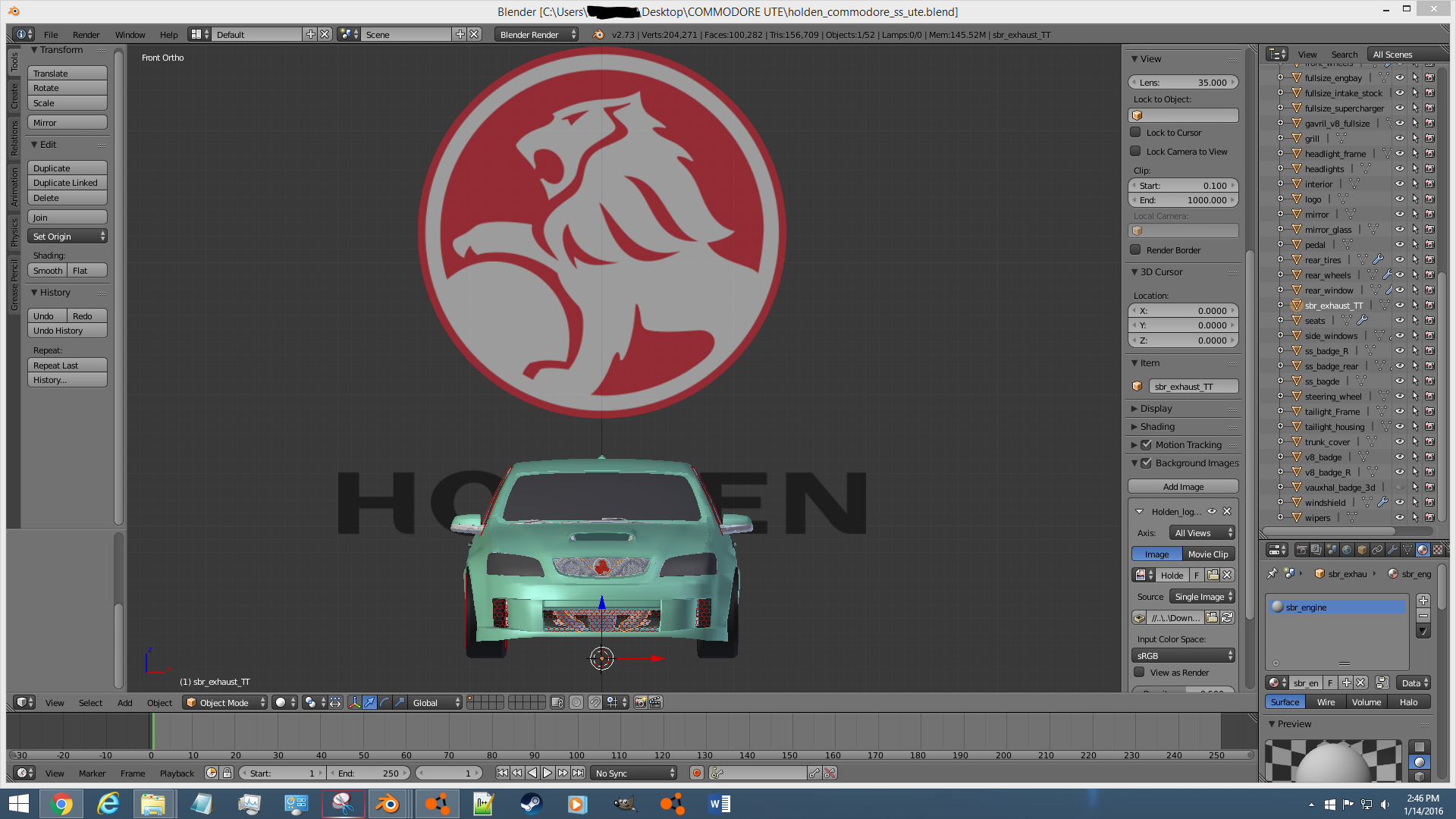Open the sRGB color space dropdown

pos(1183,656)
